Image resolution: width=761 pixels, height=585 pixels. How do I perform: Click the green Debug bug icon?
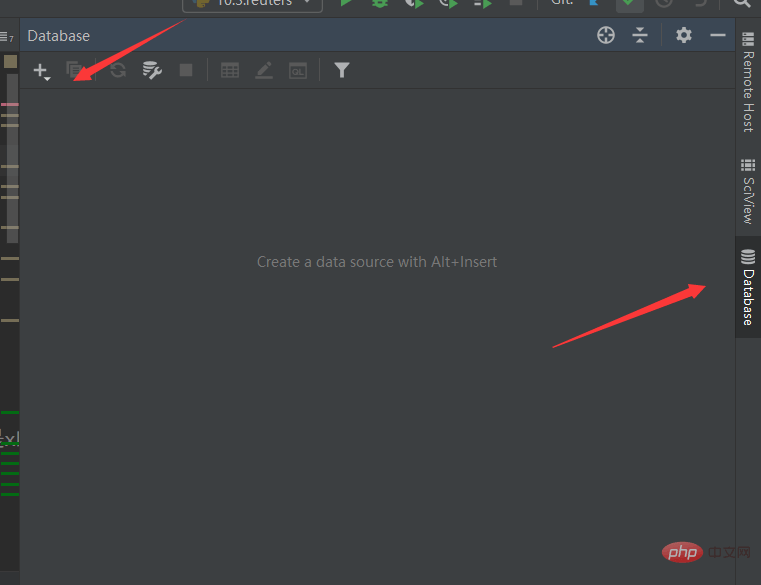(x=380, y=3)
